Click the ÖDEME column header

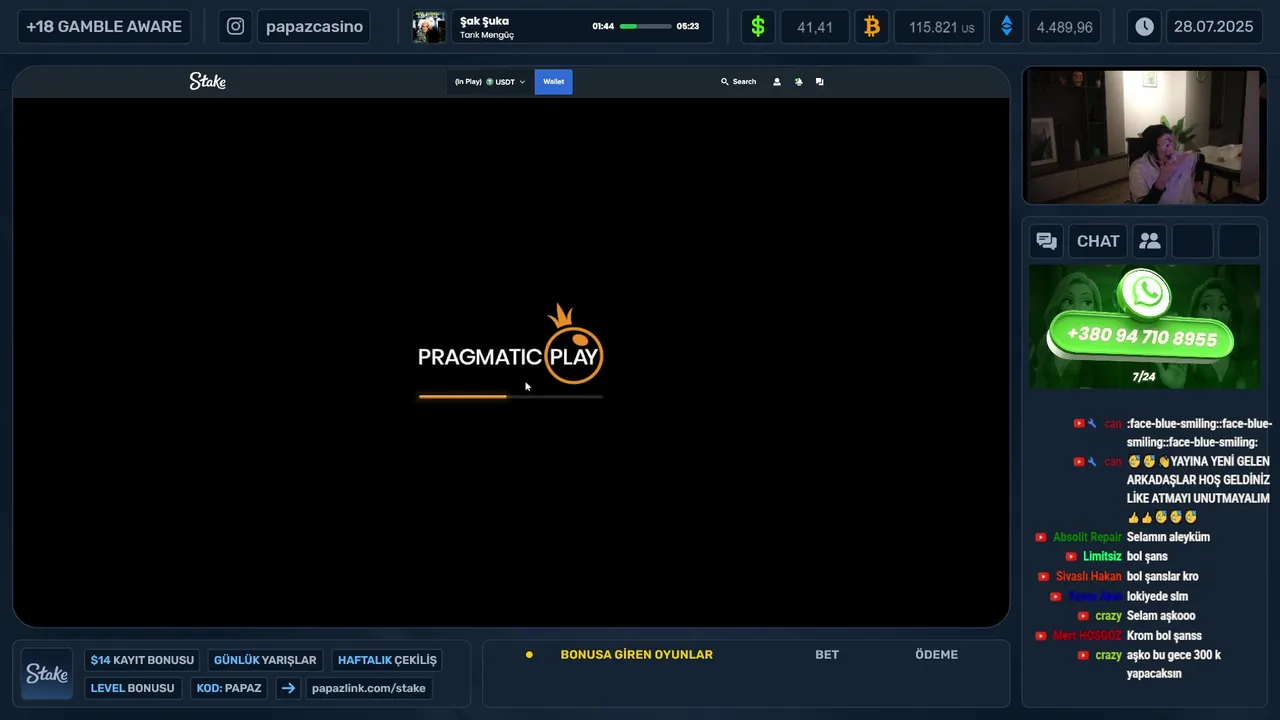click(936, 655)
